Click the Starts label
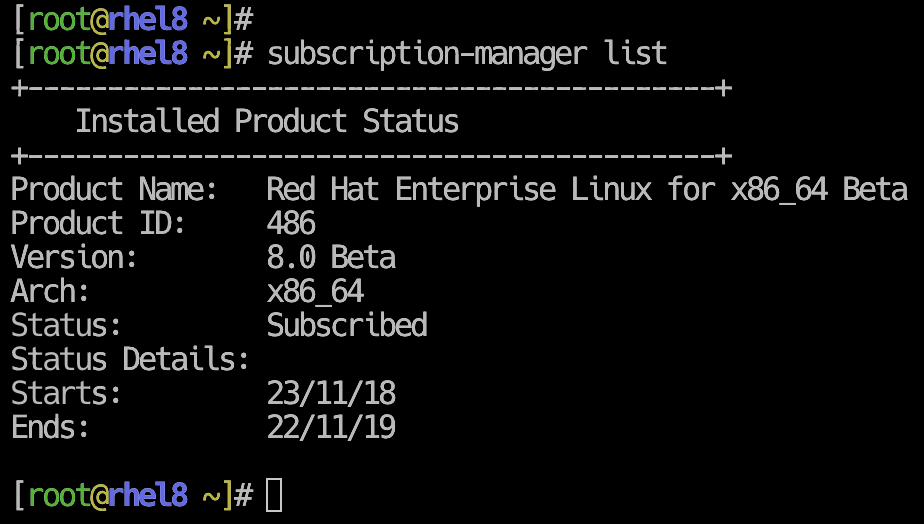This screenshot has height=524, width=924. [x=66, y=393]
